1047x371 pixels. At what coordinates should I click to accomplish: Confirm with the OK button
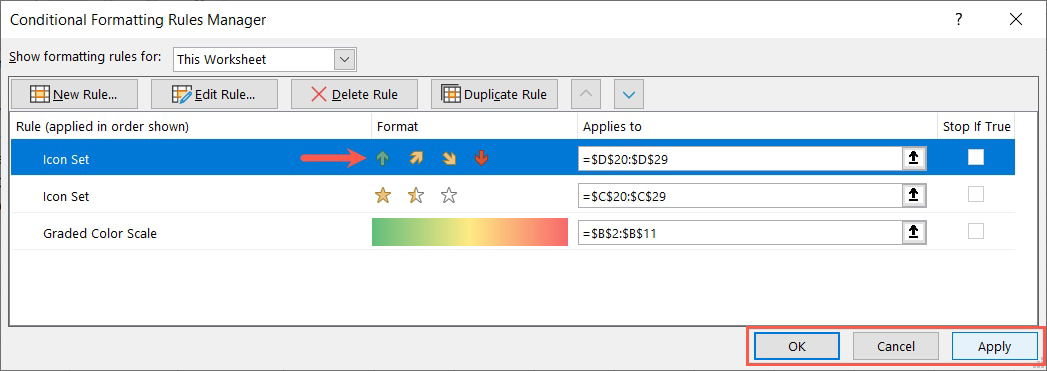[x=797, y=346]
